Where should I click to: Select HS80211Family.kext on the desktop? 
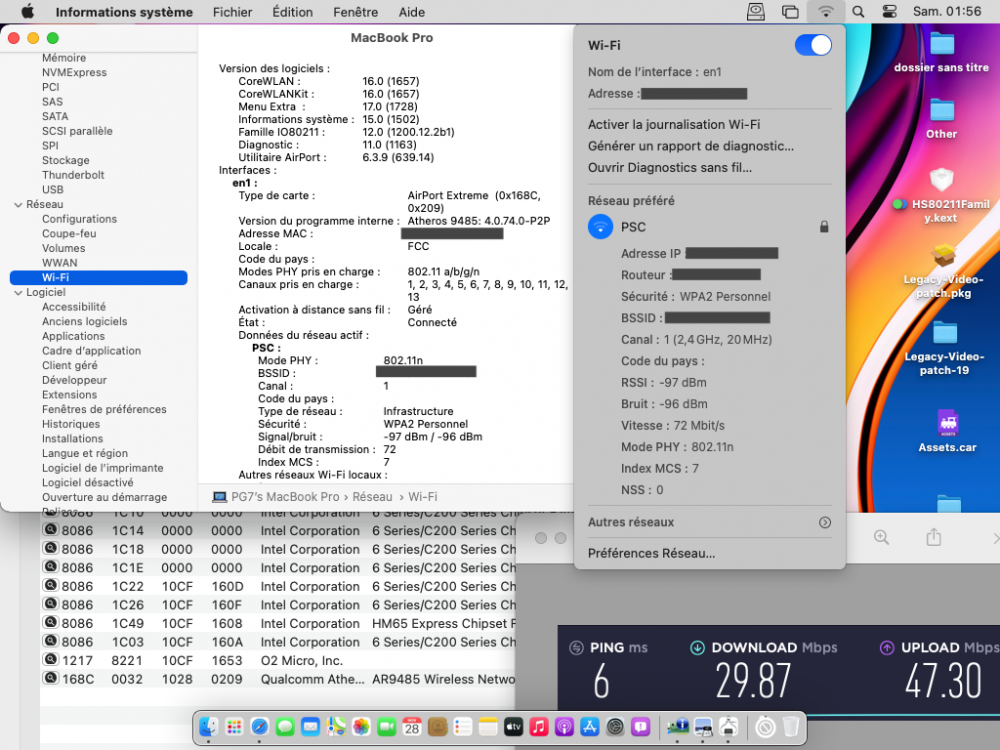click(941, 195)
